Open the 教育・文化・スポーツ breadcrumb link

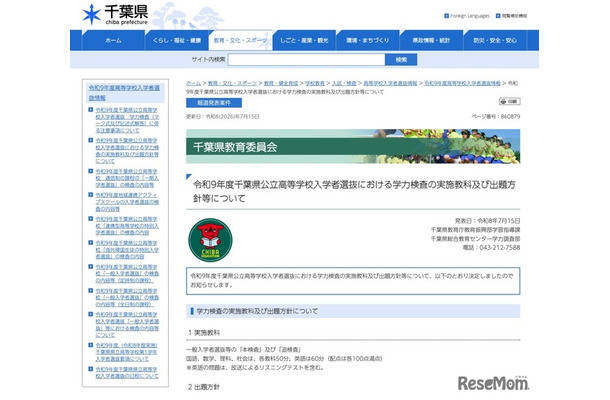tap(232, 83)
